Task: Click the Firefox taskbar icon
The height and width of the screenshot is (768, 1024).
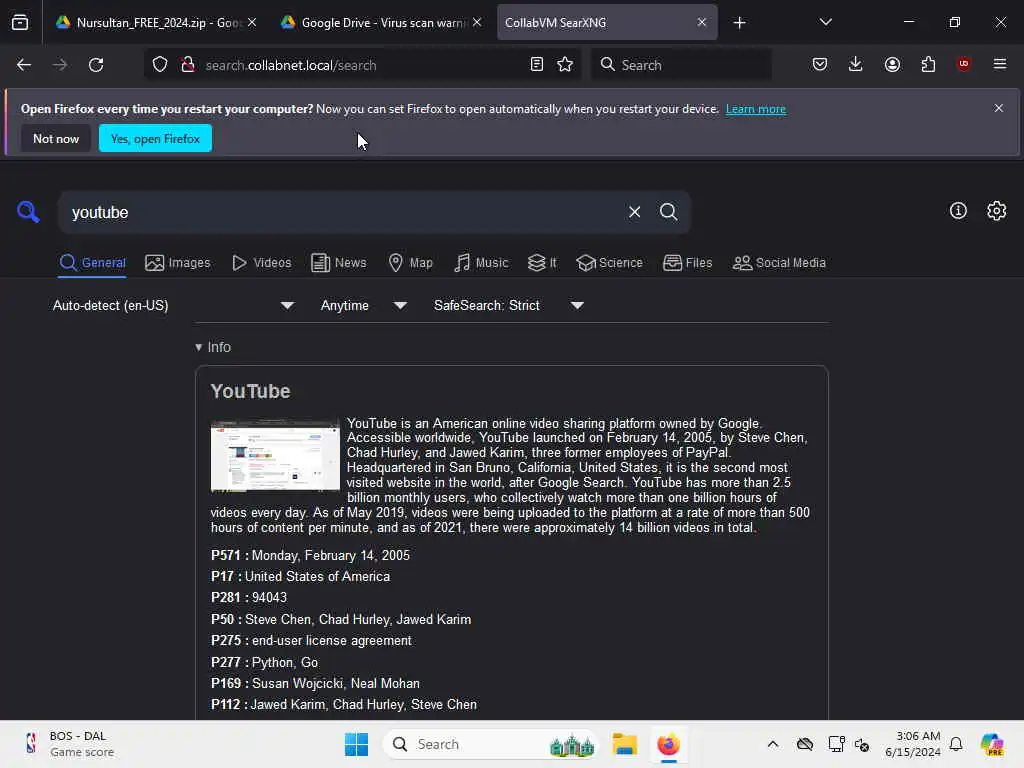Action: pos(668,744)
